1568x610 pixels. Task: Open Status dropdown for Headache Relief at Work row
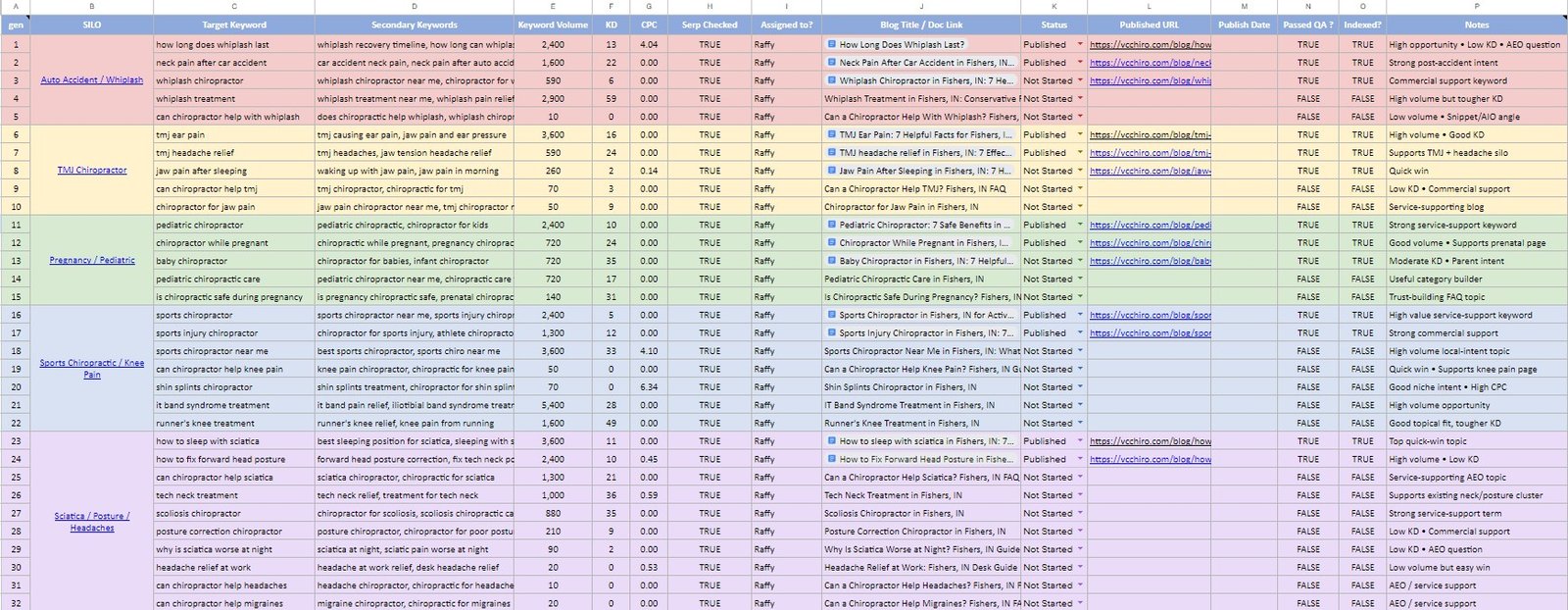[x=1080, y=567]
